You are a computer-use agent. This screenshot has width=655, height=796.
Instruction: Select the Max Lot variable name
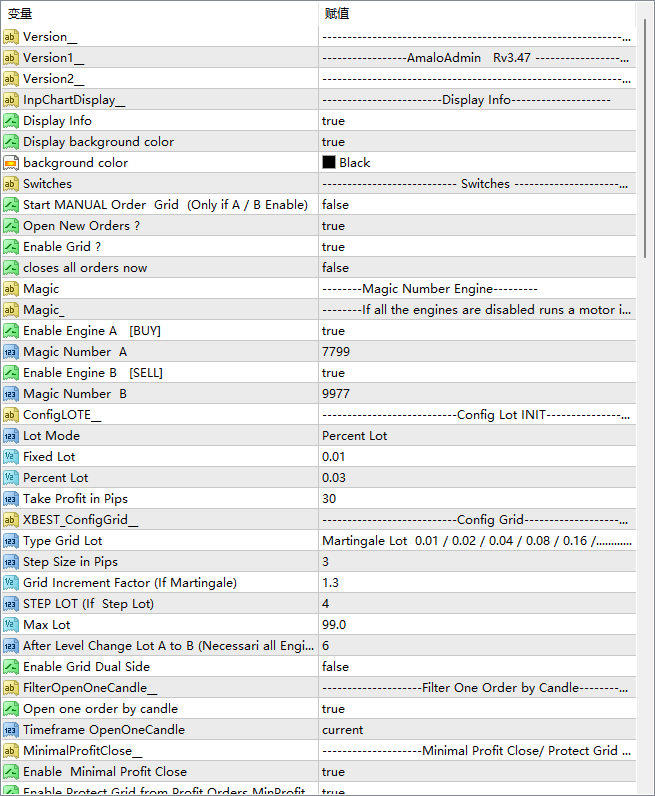47,625
